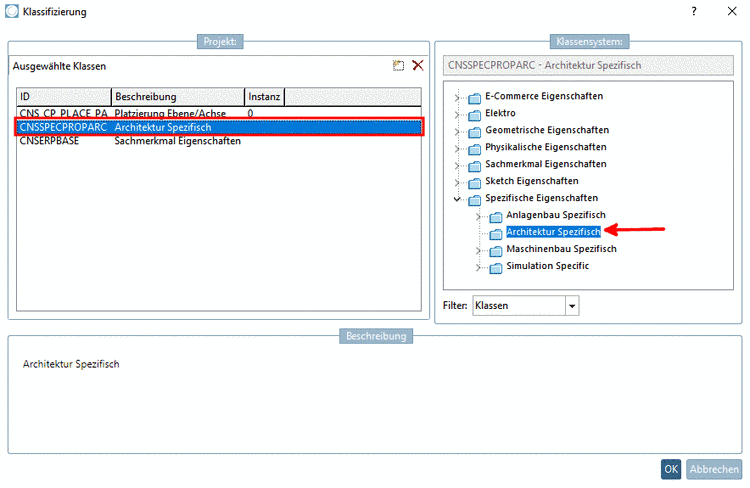The image size is (750, 488).
Task: Expand the Simulation Specific node
Action: (478, 267)
